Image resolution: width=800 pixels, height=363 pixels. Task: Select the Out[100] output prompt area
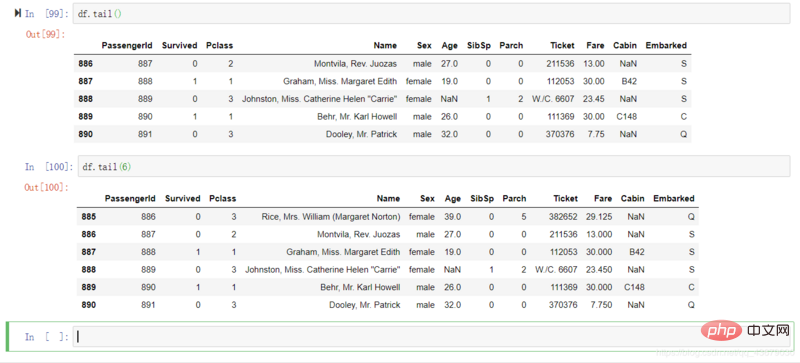46,187
